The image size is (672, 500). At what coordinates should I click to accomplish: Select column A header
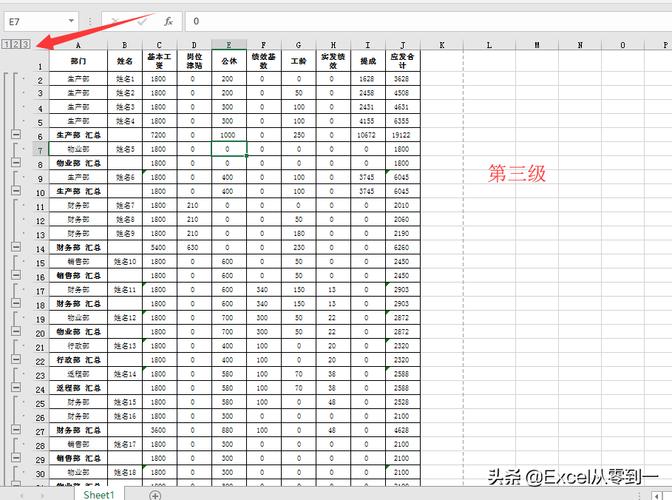[78, 45]
